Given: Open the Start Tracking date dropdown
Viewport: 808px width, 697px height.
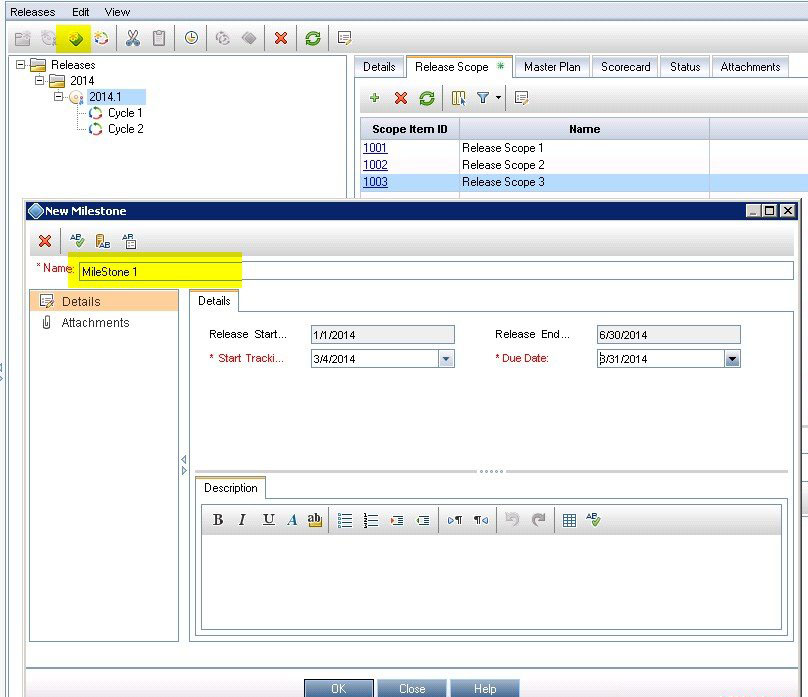Looking at the screenshot, I should pos(446,359).
